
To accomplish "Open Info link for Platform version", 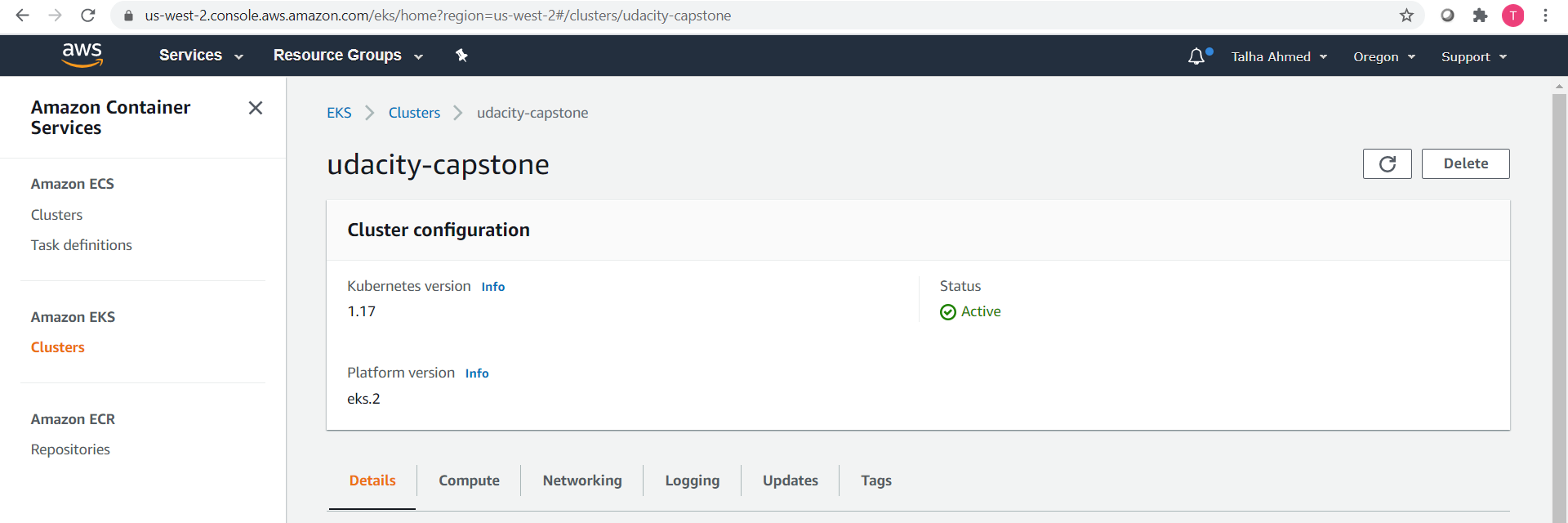I will (x=477, y=373).
